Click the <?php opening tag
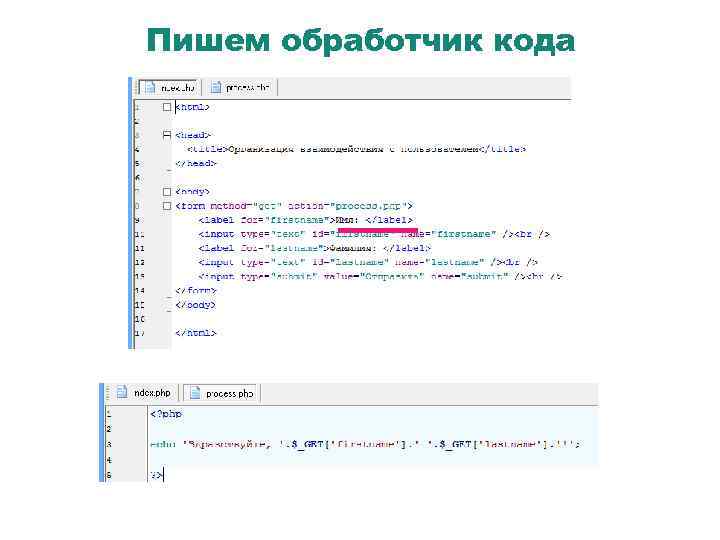The height and width of the screenshot is (540, 720). pos(166,414)
